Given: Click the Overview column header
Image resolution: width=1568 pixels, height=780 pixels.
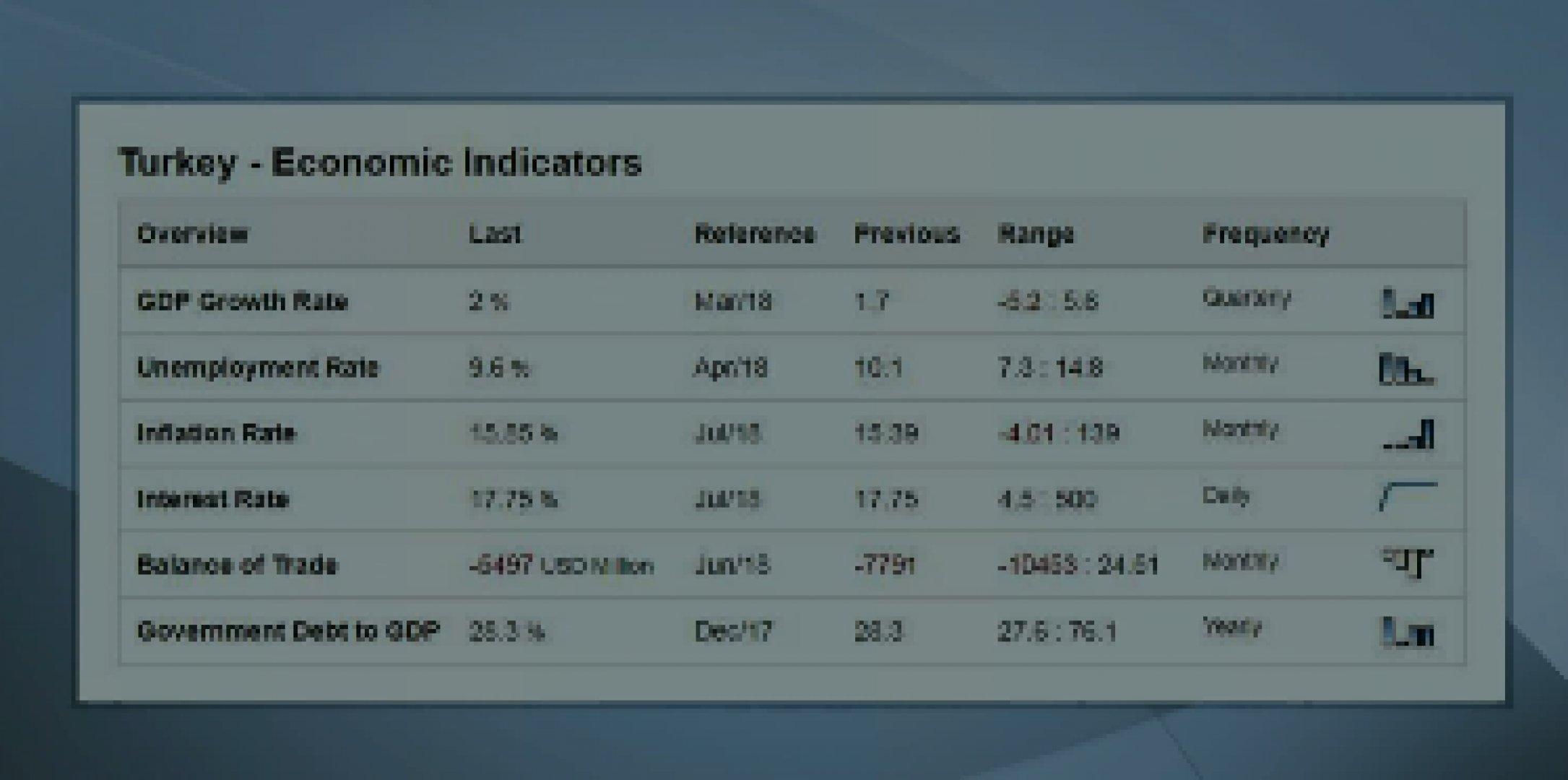Looking at the screenshot, I should pos(192,234).
